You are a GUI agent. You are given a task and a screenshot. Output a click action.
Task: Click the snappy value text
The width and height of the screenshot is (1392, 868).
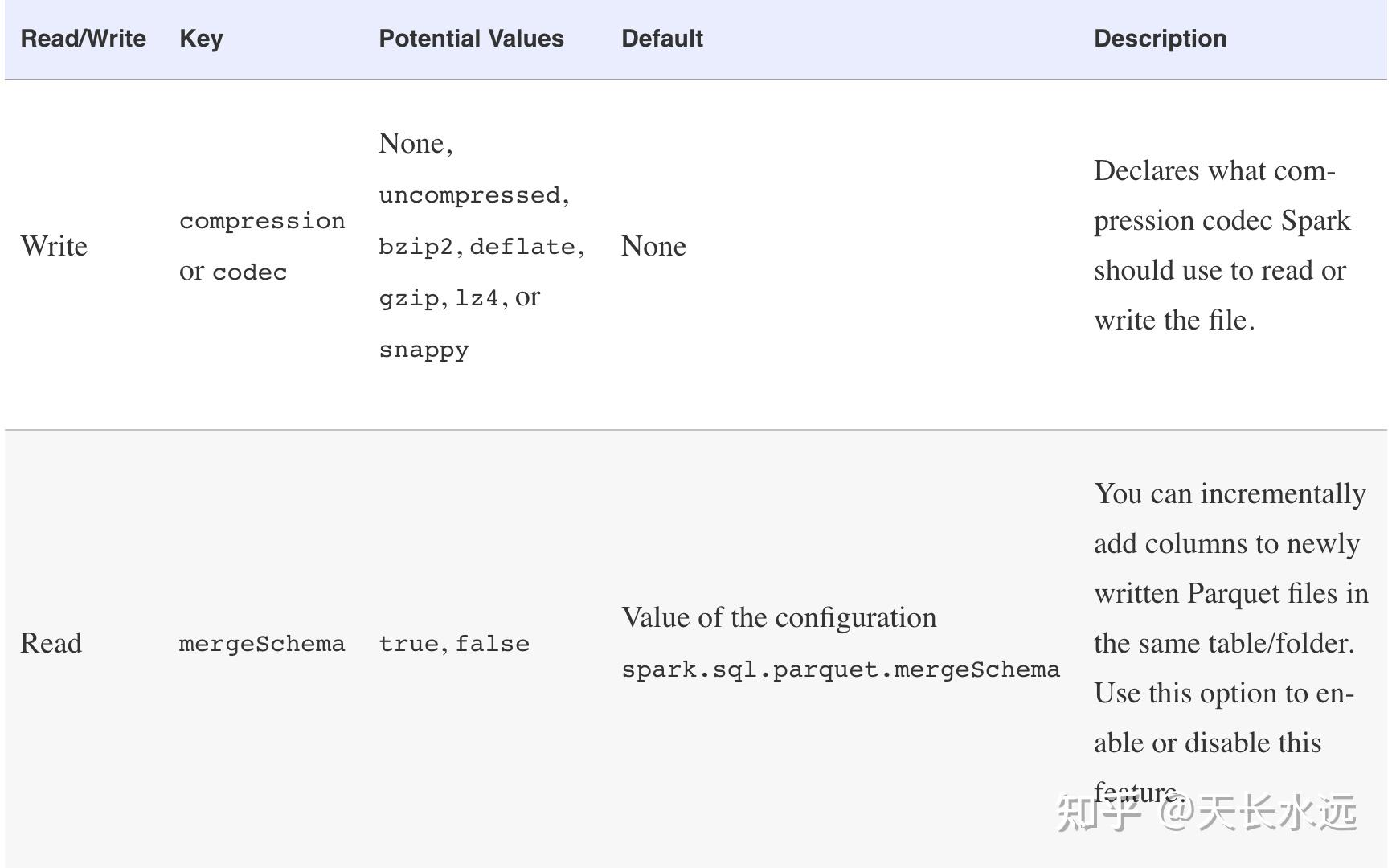[x=424, y=350]
